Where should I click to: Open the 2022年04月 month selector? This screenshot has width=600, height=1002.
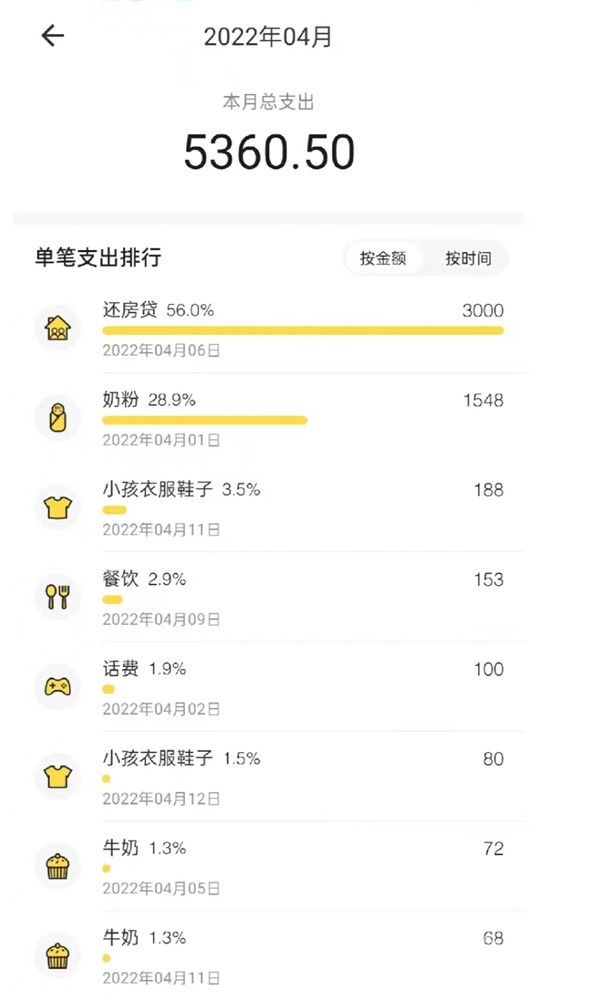tap(268, 37)
